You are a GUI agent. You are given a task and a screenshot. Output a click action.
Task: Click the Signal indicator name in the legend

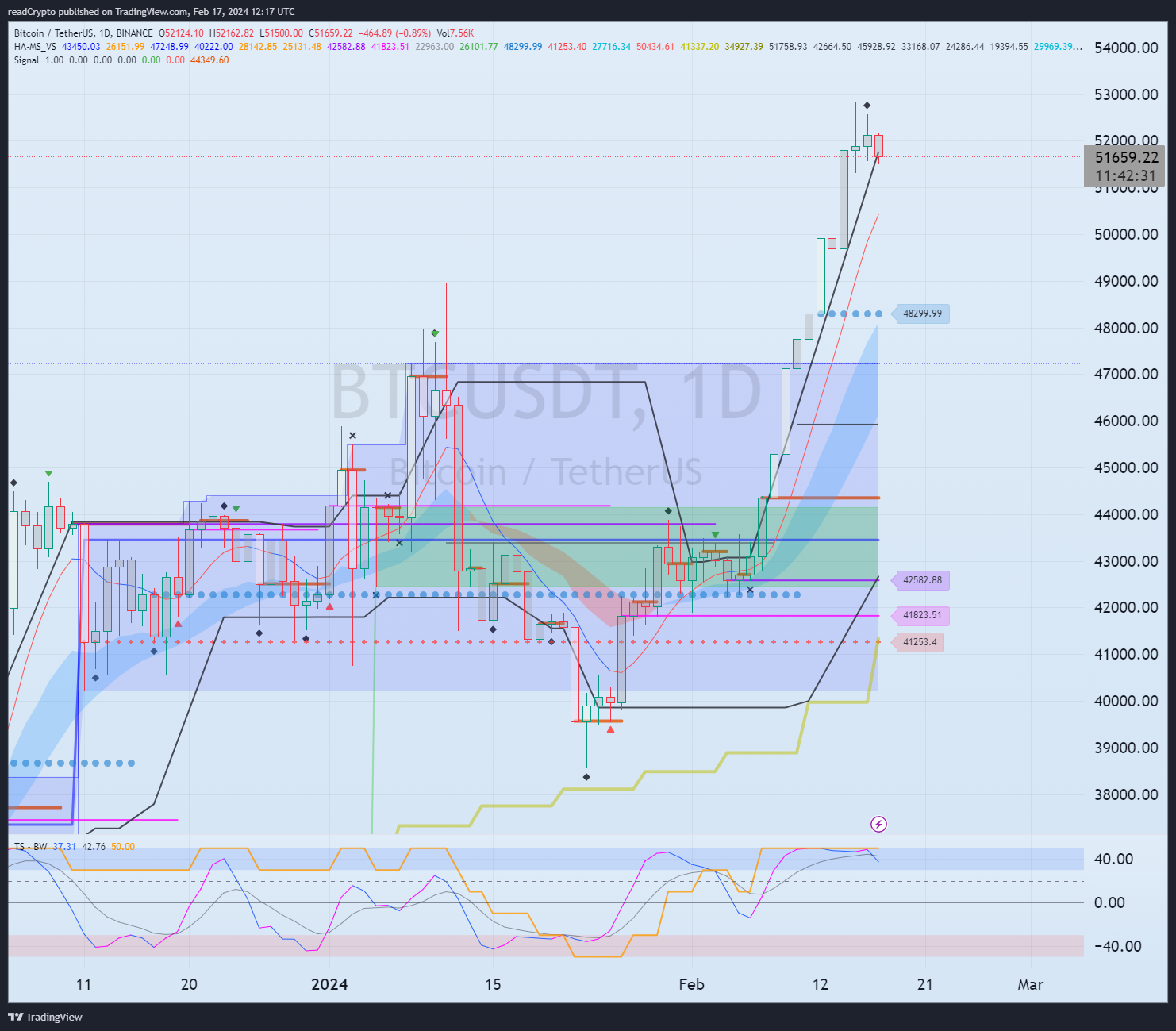coord(26,60)
